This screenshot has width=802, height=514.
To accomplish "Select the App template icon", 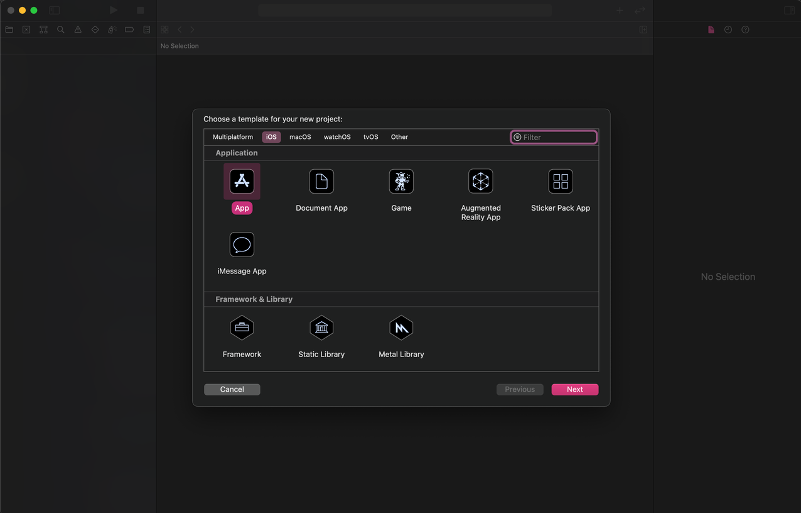I will pyautogui.click(x=242, y=182).
